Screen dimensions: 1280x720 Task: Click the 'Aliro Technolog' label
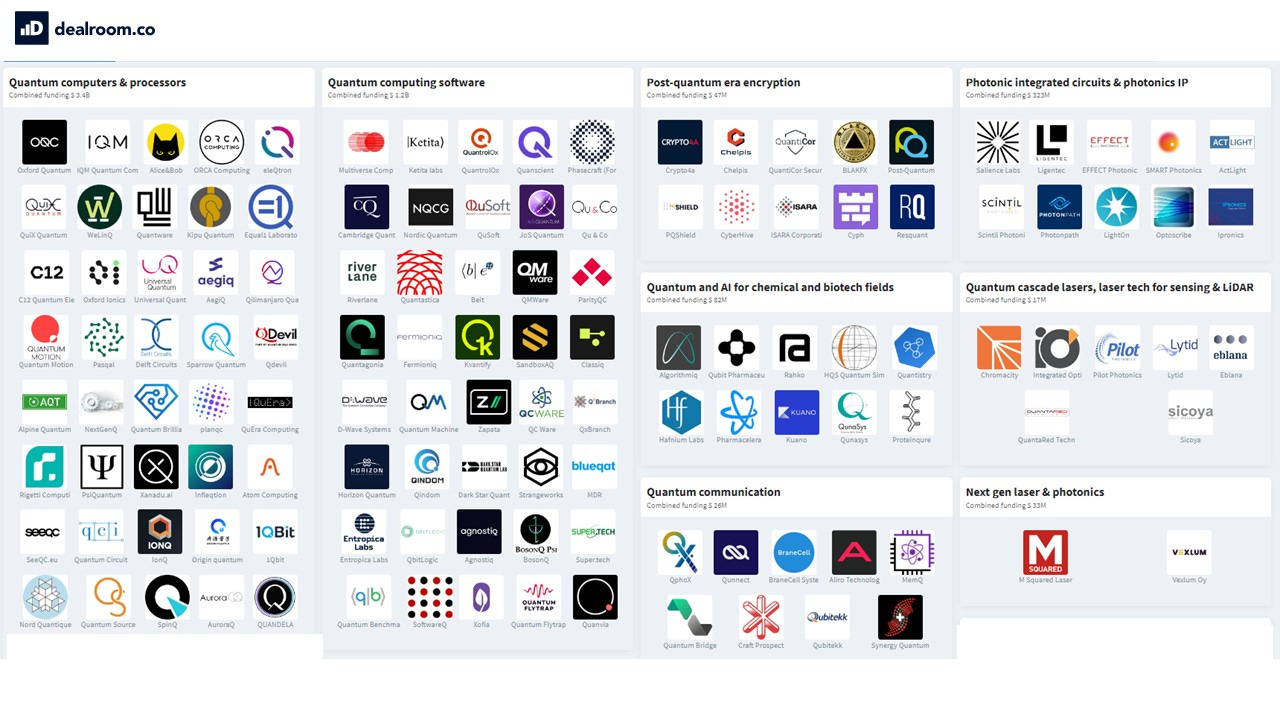point(854,580)
